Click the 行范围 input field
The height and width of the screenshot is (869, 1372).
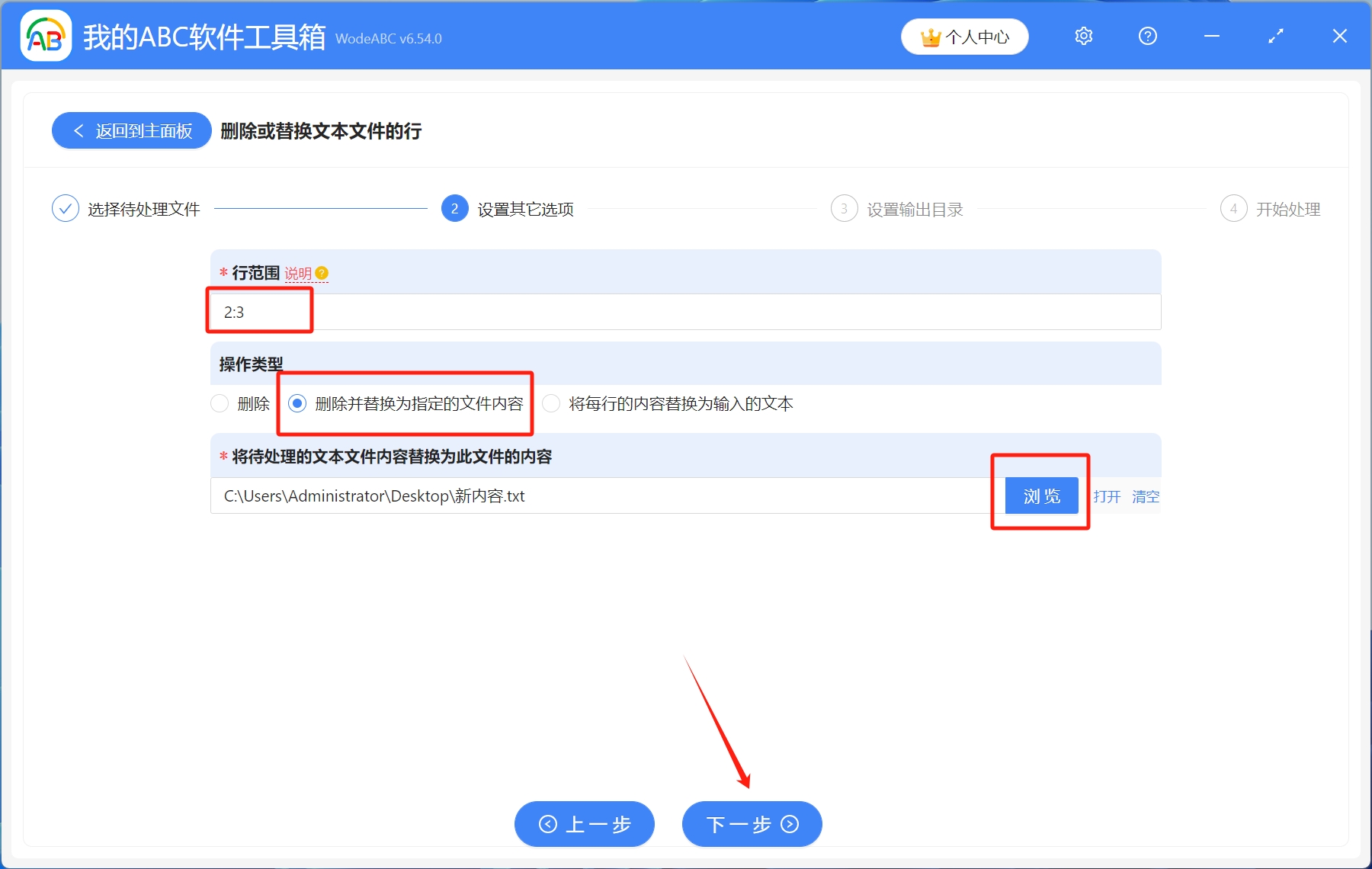point(684,313)
